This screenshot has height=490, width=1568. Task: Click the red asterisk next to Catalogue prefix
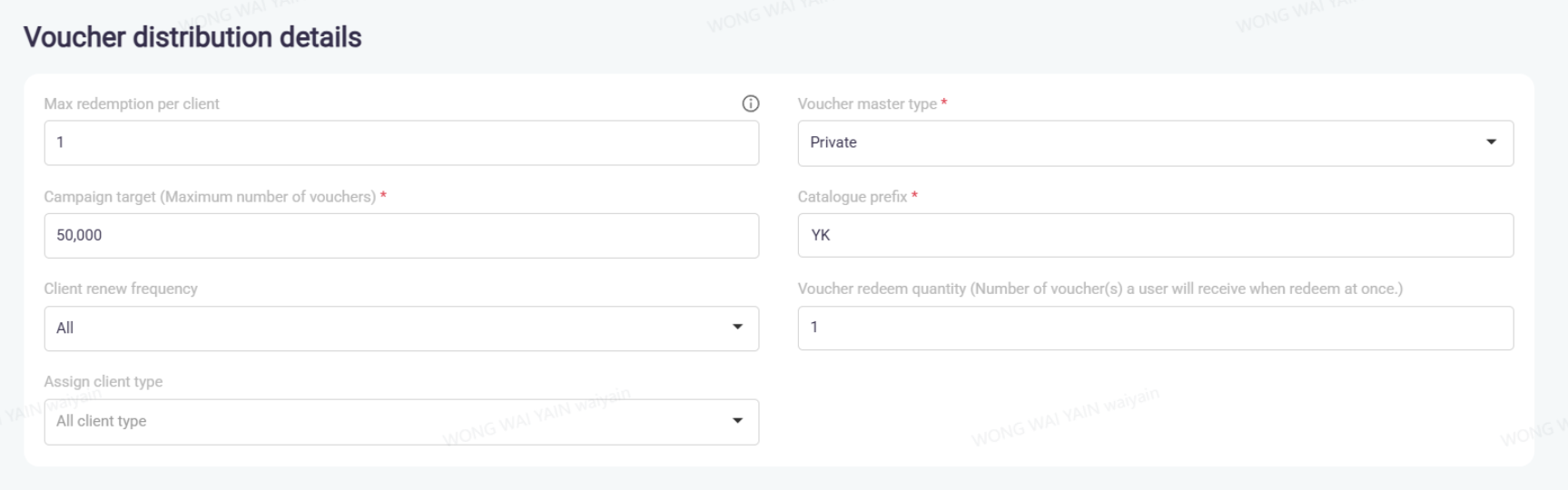914,195
